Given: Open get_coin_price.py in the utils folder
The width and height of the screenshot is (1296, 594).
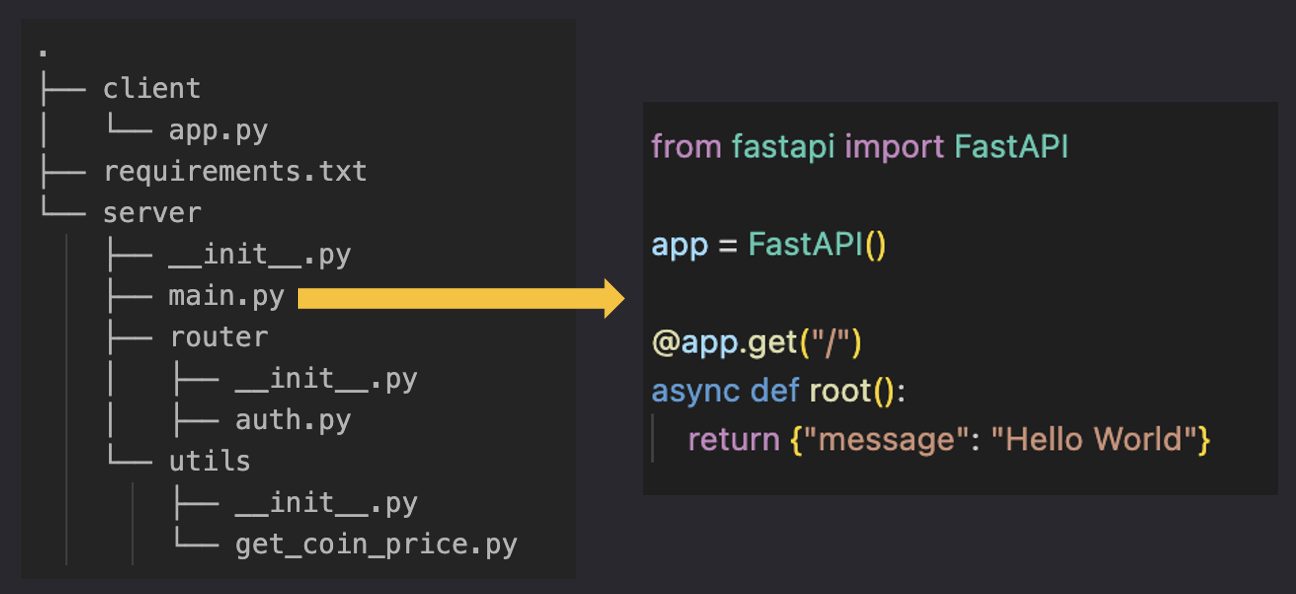Looking at the screenshot, I should [x=376, y=545].
